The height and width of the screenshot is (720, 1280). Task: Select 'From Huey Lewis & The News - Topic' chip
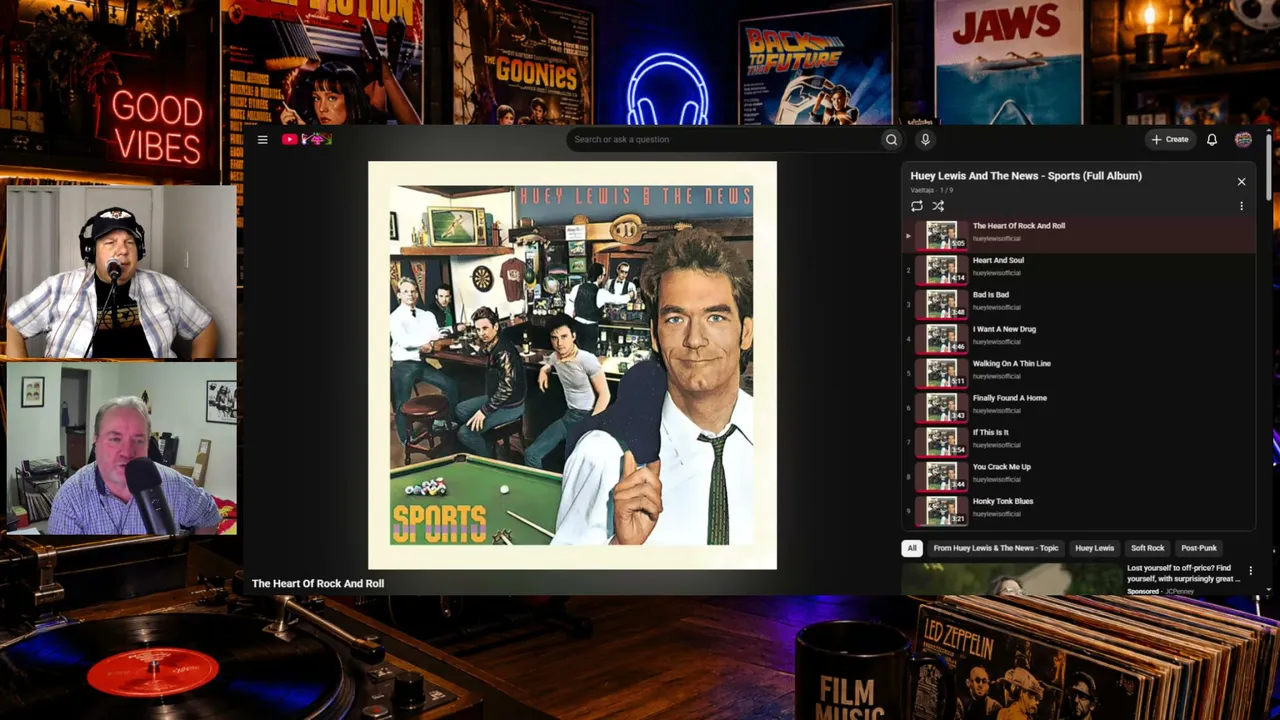[996, 548]
